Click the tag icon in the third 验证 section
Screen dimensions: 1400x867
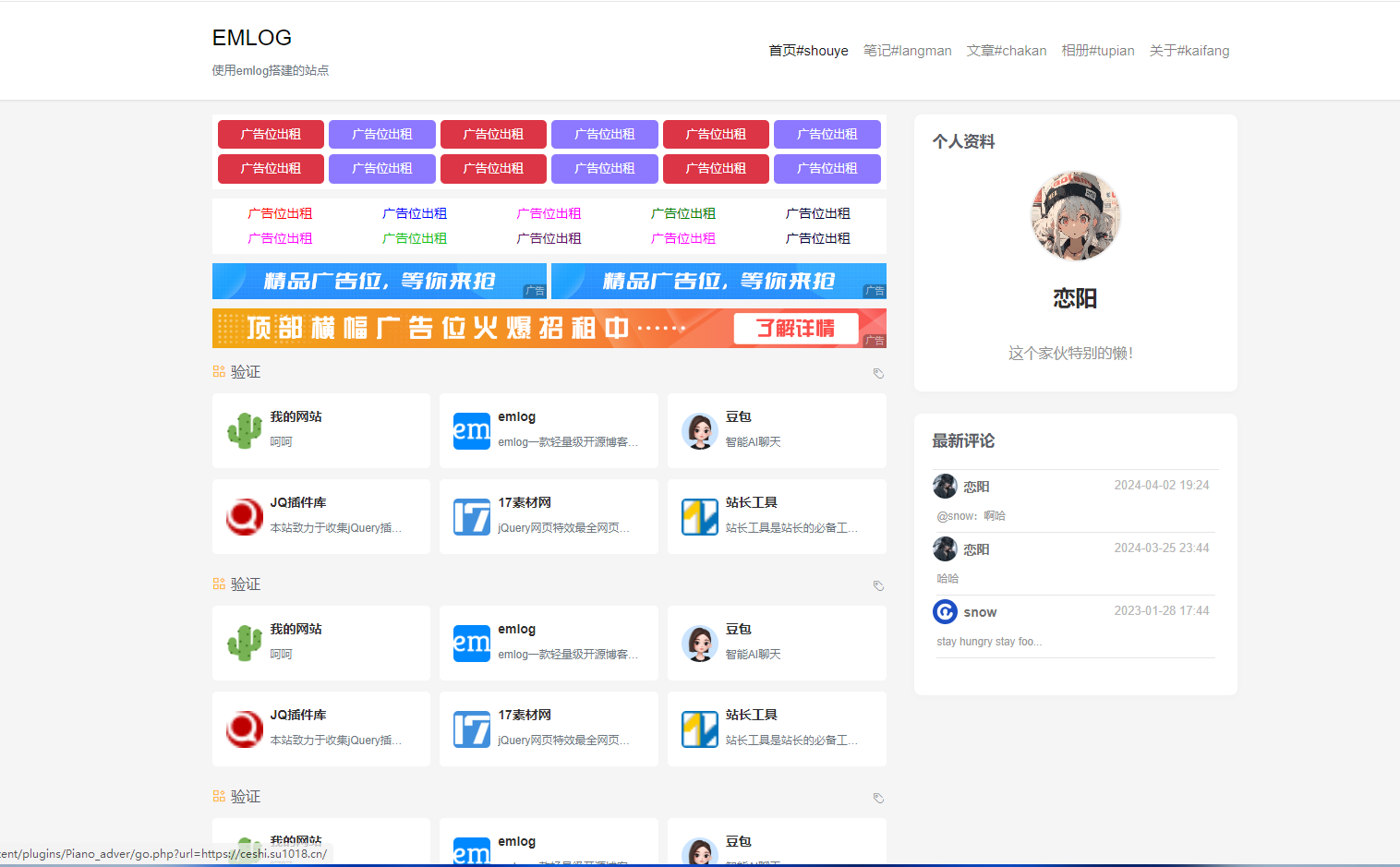tap(878, 798)
